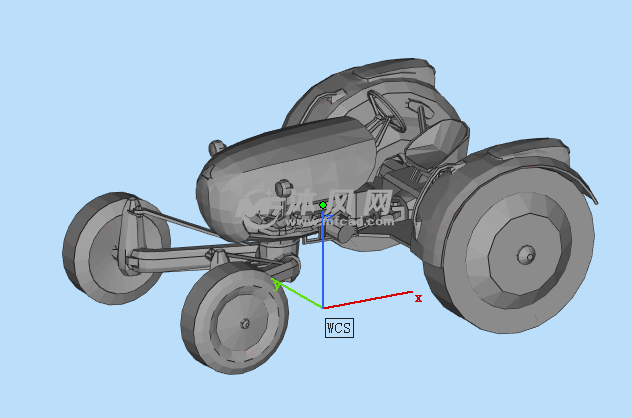Screen dimensions: 632x418
Task: Click the green Y axis letter
Action: pyautogui.click(x=276, y=285)
